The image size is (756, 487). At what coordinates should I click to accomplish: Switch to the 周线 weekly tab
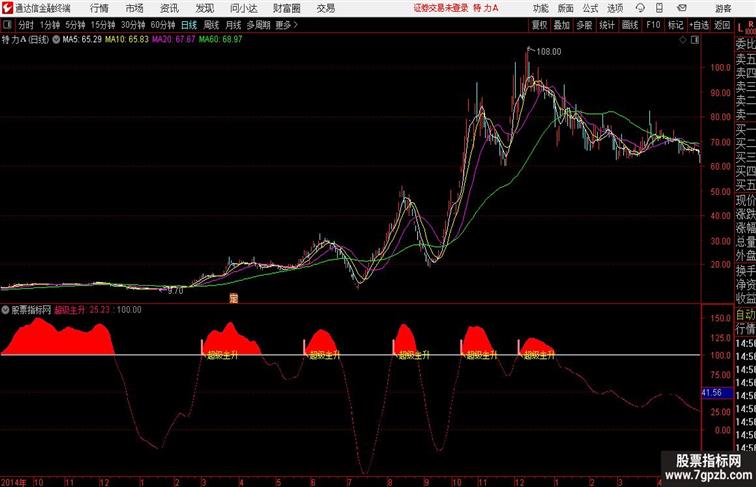pos(211,25)
